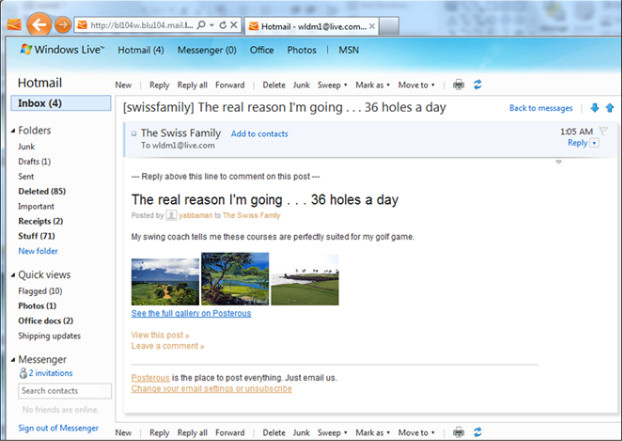Open the Reply options dropdown arrow in the message header
This screenshot has height=441, width=622.
(x=594, y=143)
